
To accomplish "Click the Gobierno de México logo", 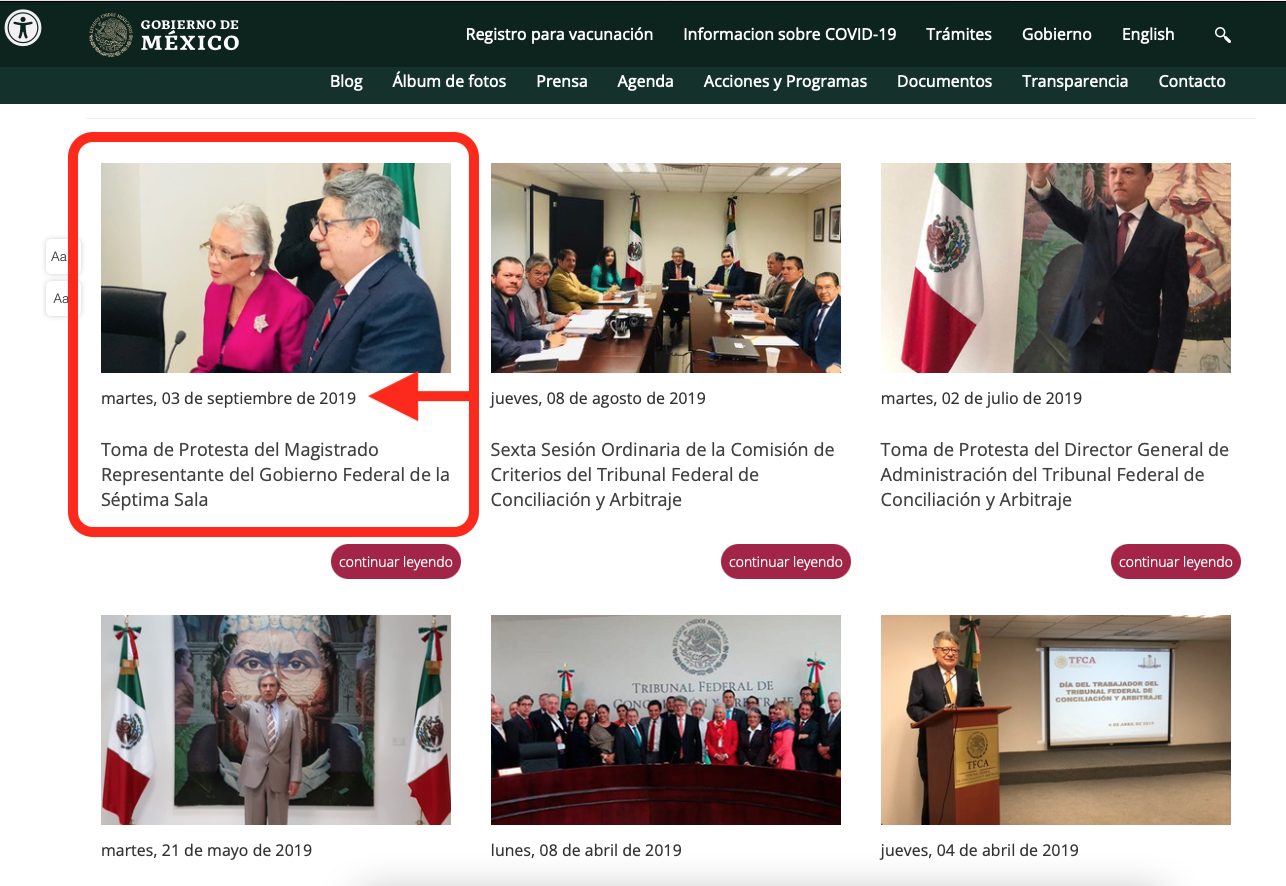I will [x=164, y=34].
